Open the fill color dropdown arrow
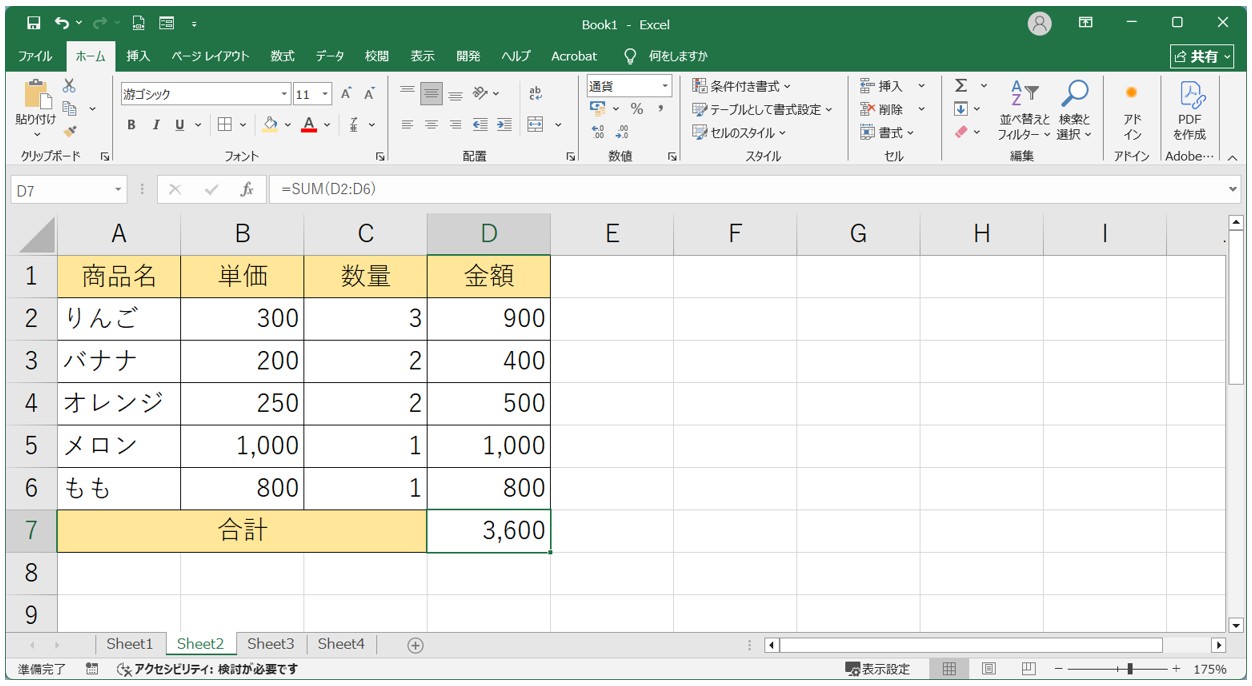Image resolution: width=1252 pixels, height=686 pixels. (287, 125)
